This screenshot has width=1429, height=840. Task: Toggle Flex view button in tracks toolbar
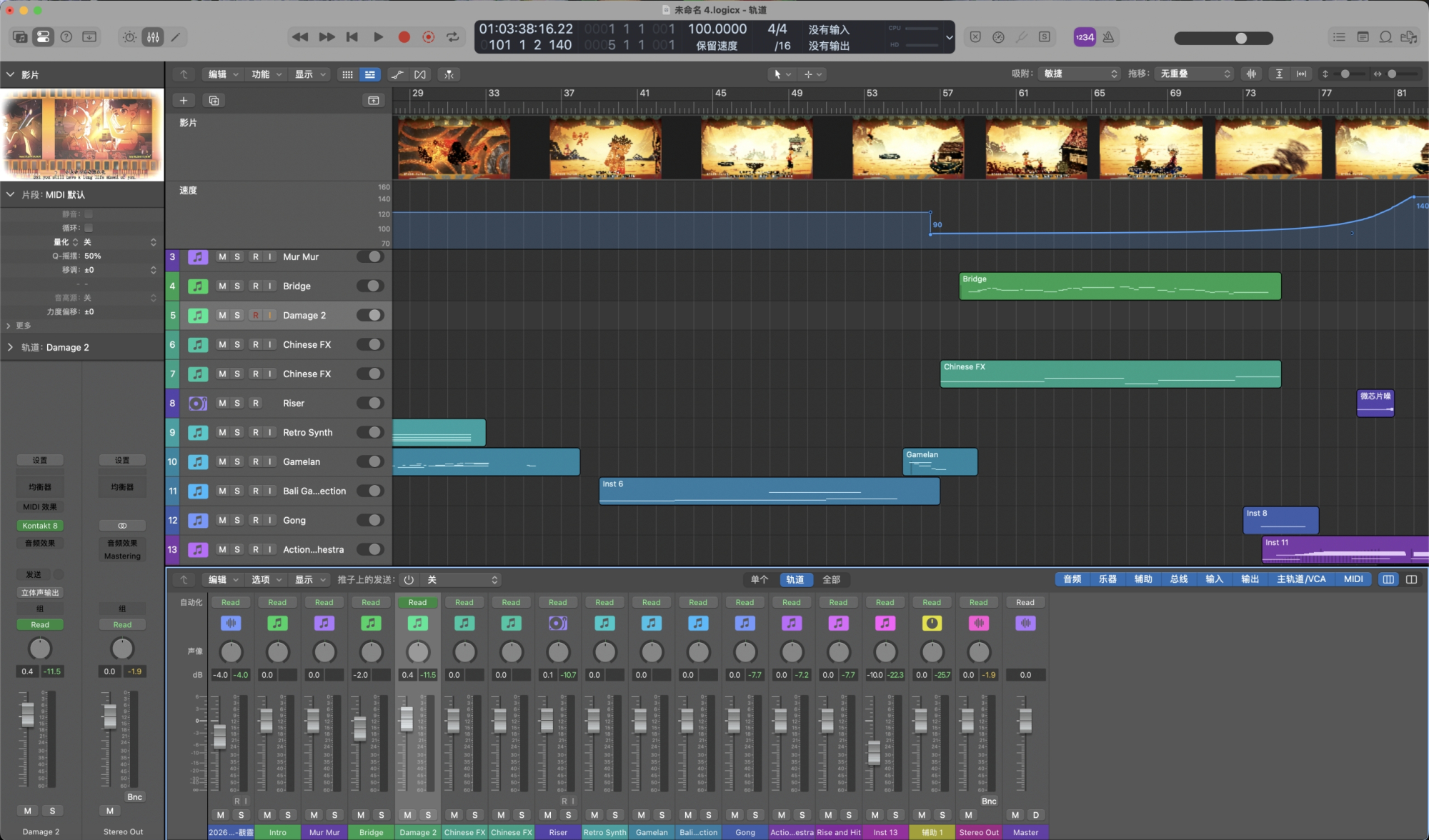pyautogui.click(x=420, y=74)
